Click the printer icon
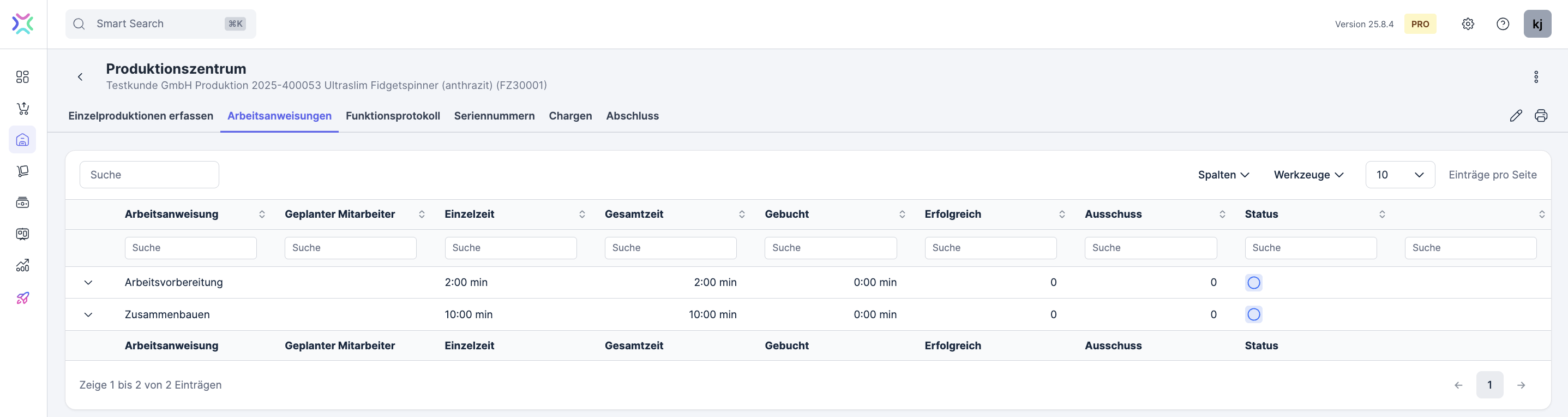Image resolution: width=1568 pixels, height=417 pixels. click(1541, 116)
